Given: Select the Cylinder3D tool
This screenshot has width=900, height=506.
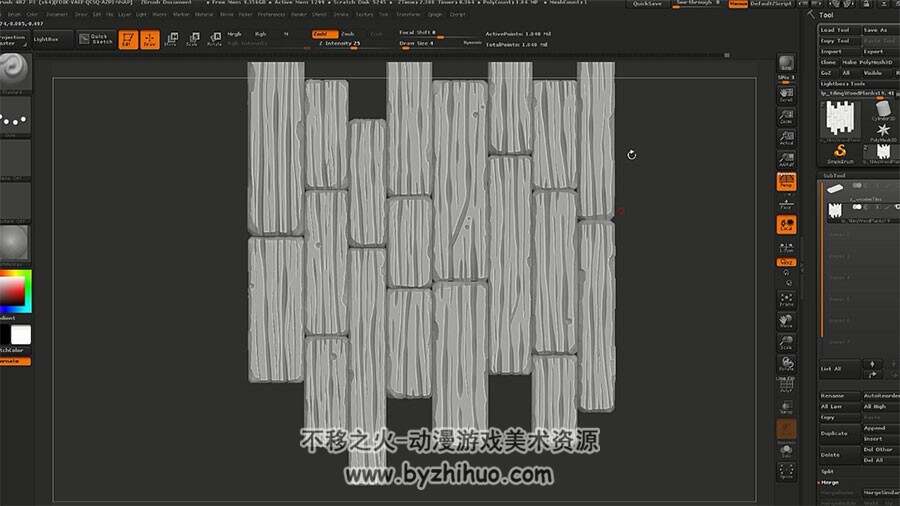Looking at the screenshot, I should coord(883,110).
